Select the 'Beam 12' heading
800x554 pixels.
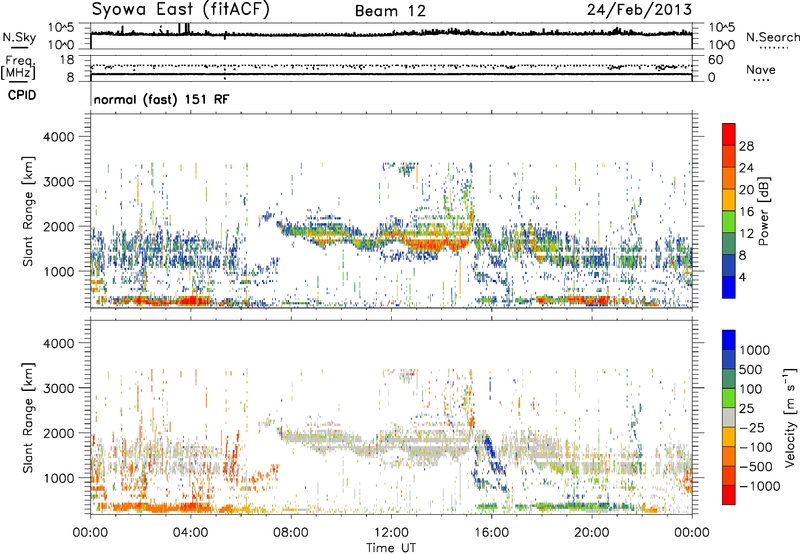(x=390, y=11)
